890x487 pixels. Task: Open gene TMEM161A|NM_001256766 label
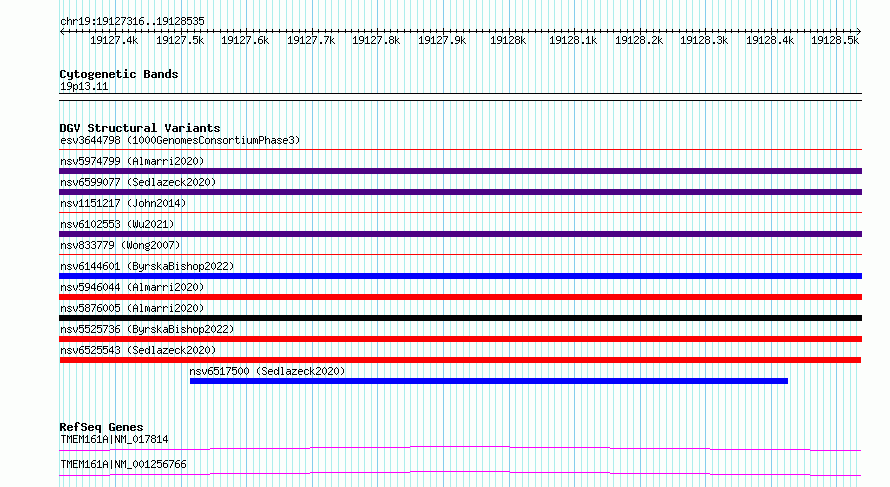123,464
